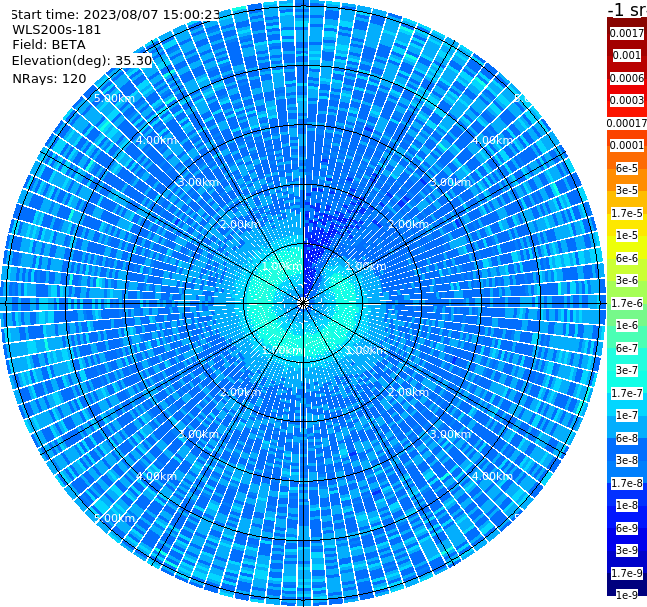Image resolution: width=647 pixels, height=607 pixels.
Task: Pick the 1e-5 color scale label
Action: click(627, 235)
